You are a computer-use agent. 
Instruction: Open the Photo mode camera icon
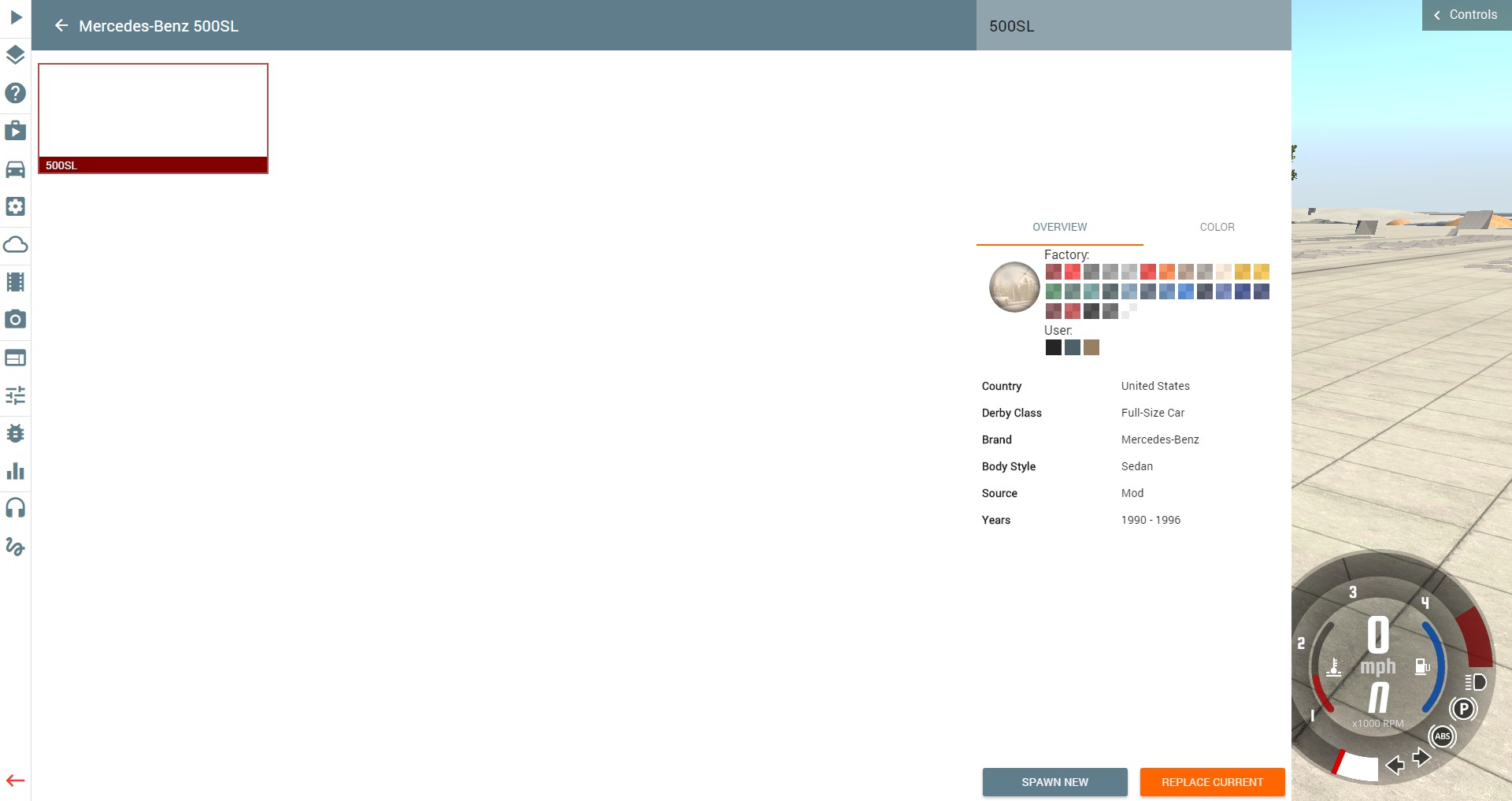[16, 320]
